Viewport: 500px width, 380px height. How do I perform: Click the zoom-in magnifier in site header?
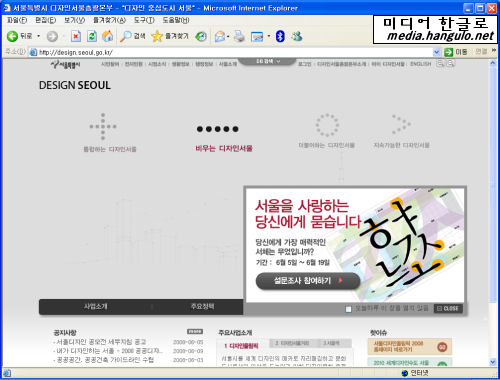tap(450, 63)
